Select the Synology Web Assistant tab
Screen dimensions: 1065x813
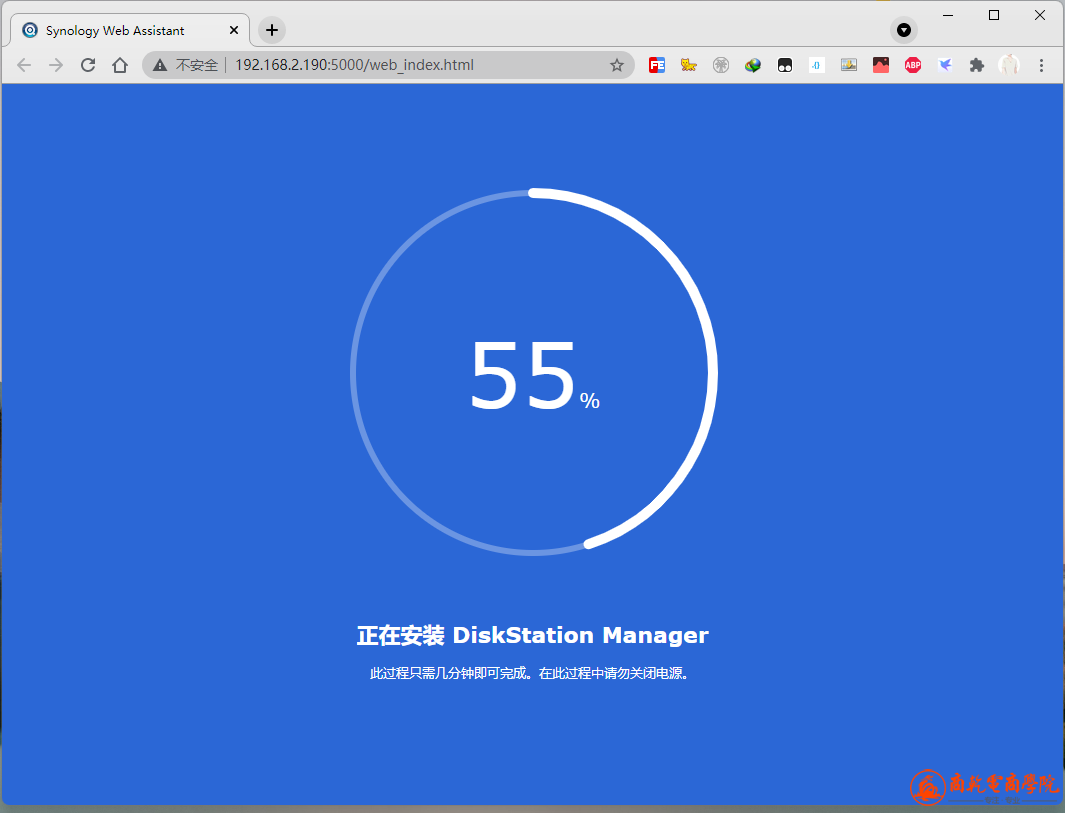click(x=130, y=31)
